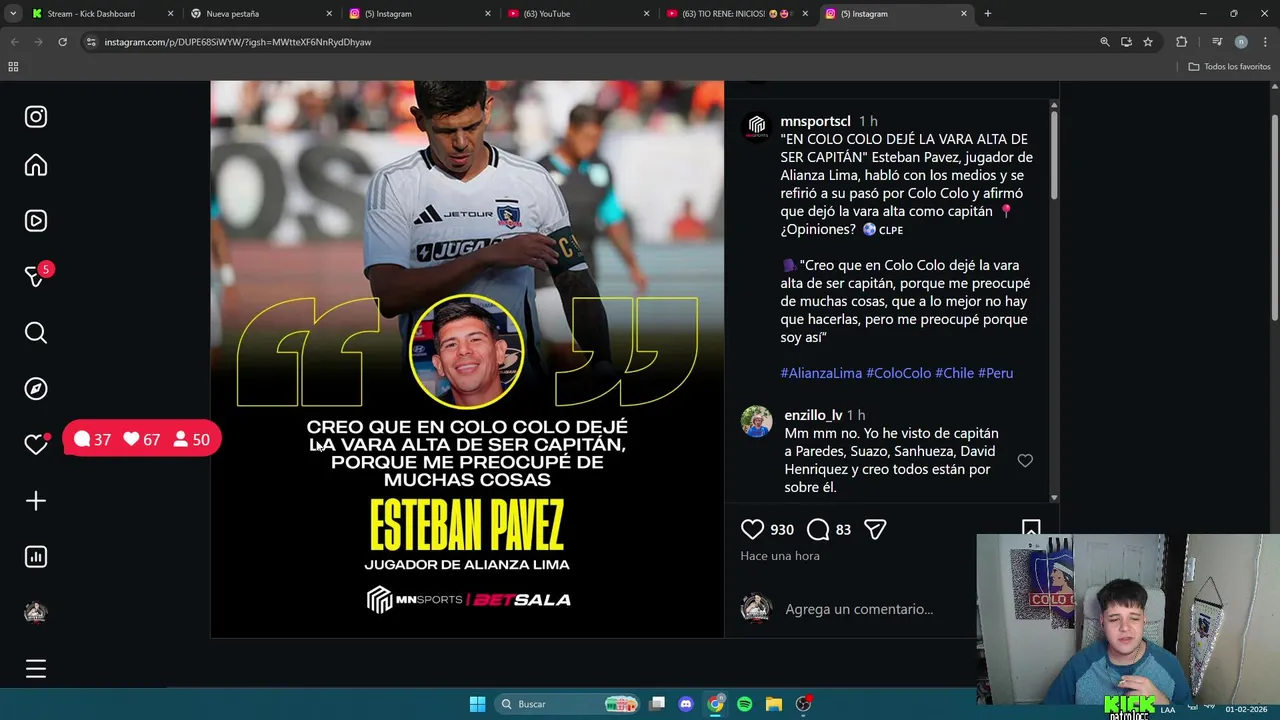This screenshot has width=1280, height=720.
Task: Open #ColoColo hashtag
Action: coord(898,373)
